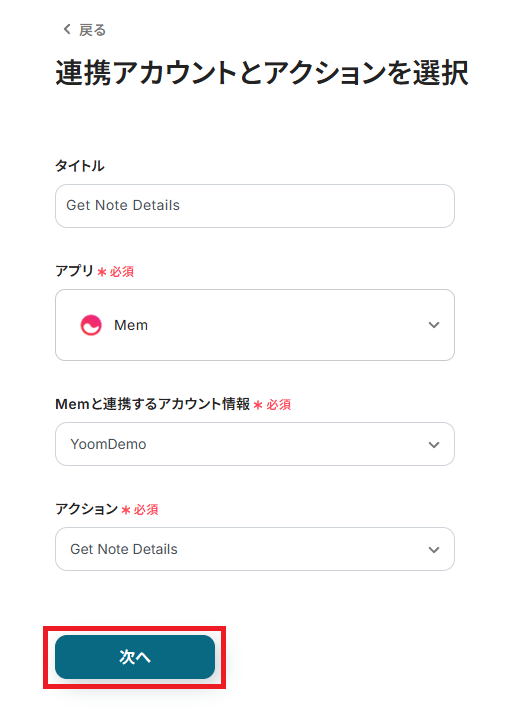Open the アクション Get Note Details dropdown
Screen dimensions: 526x711
pos(255,549)
